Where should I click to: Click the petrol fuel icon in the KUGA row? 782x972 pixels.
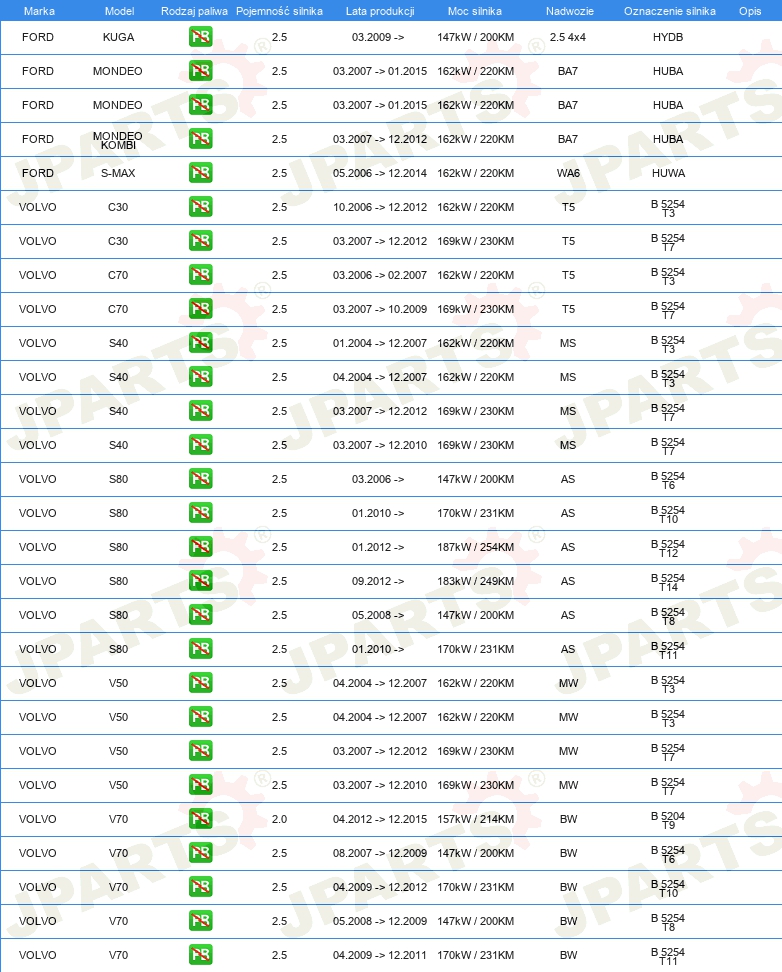point(200,37)
